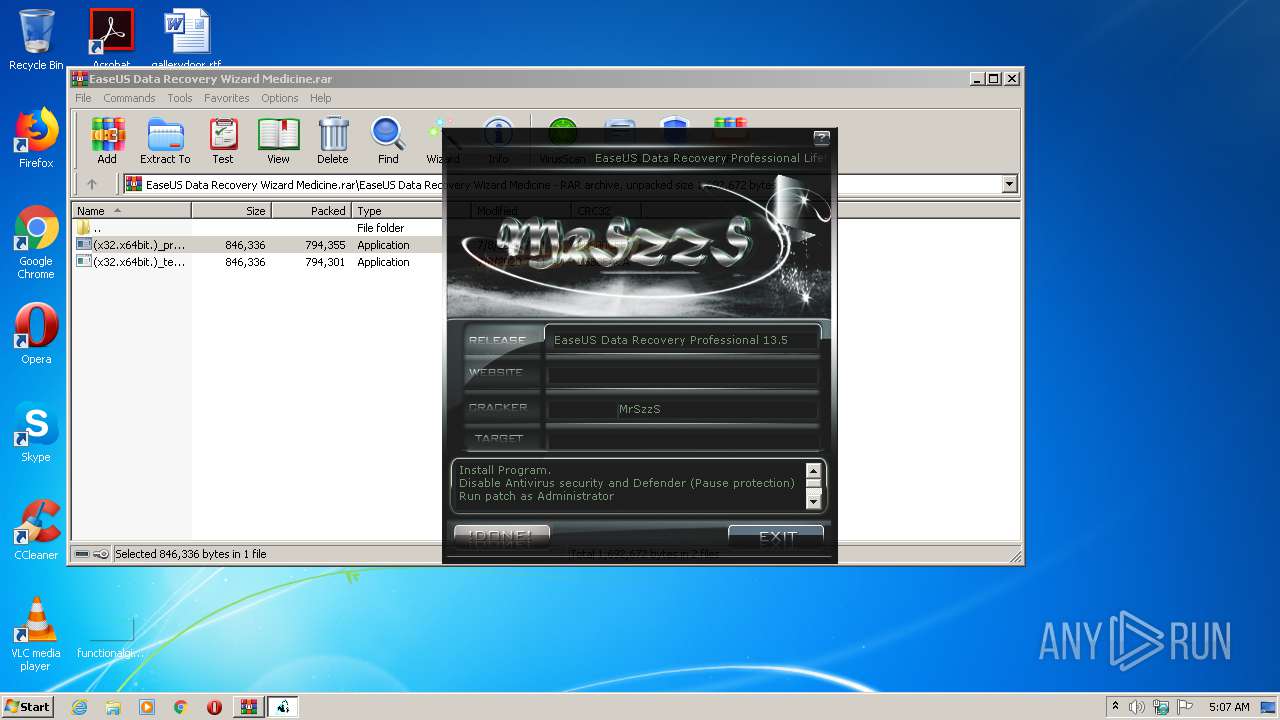Click the empty TARGET field
This screenshot has width=1280, height=720.
(x=682, y=439)
